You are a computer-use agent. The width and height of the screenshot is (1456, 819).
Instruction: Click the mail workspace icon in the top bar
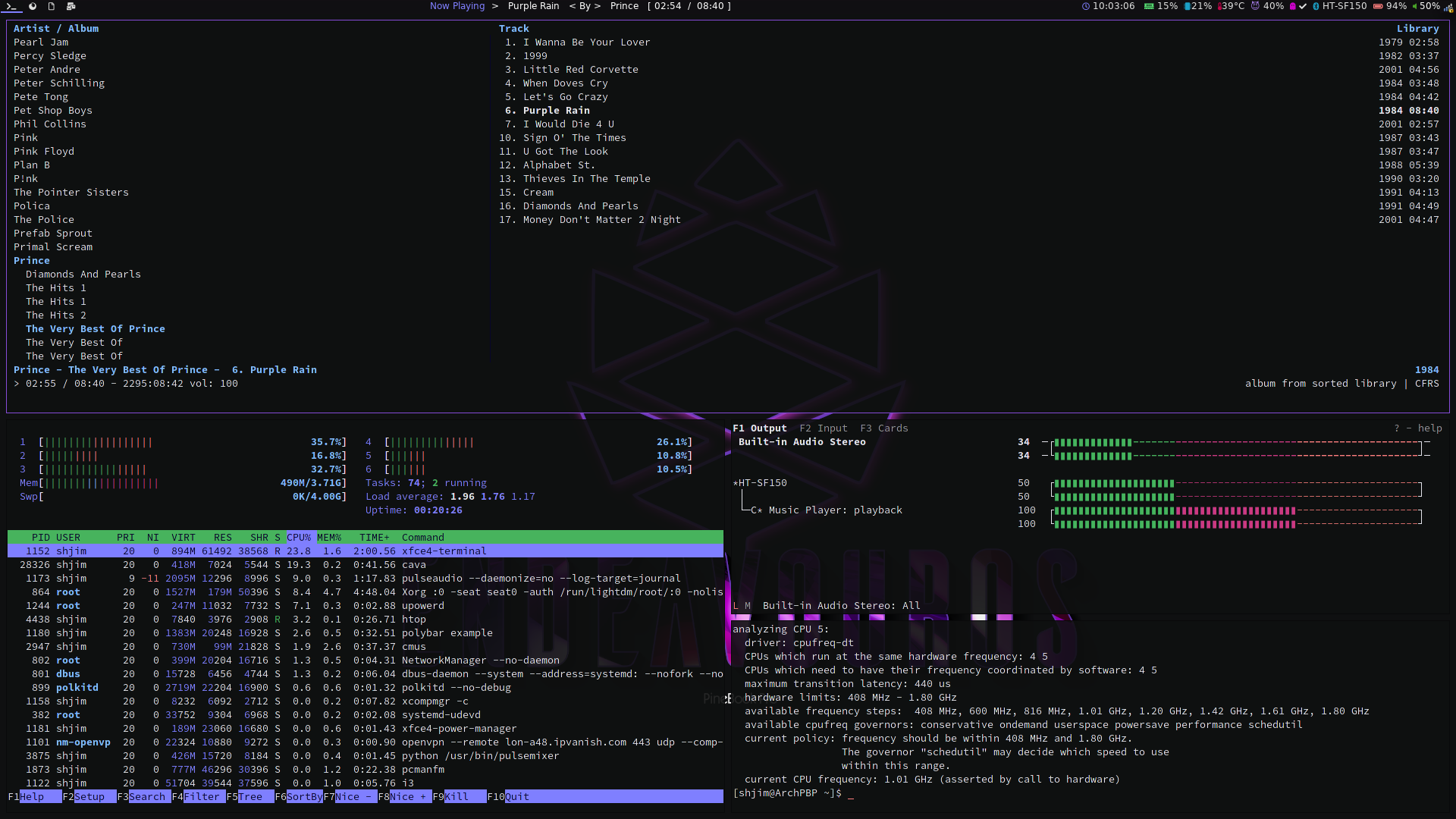point(71,6)
